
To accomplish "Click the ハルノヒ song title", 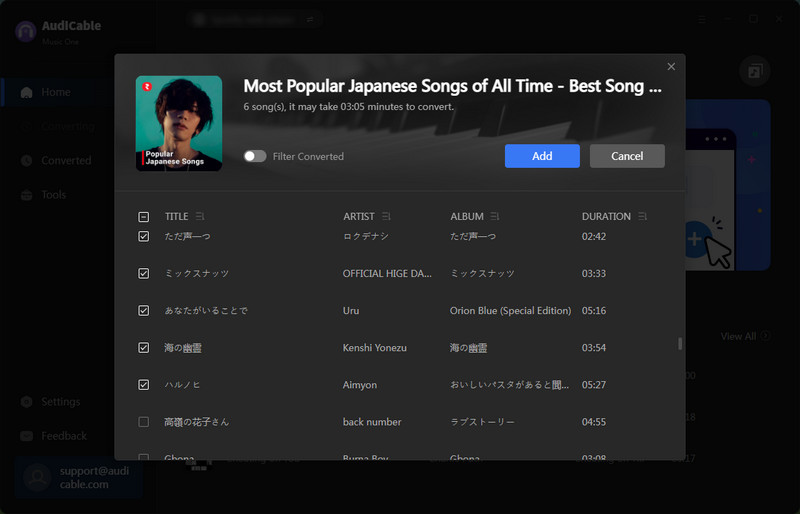I will click(x=182, y=385).
